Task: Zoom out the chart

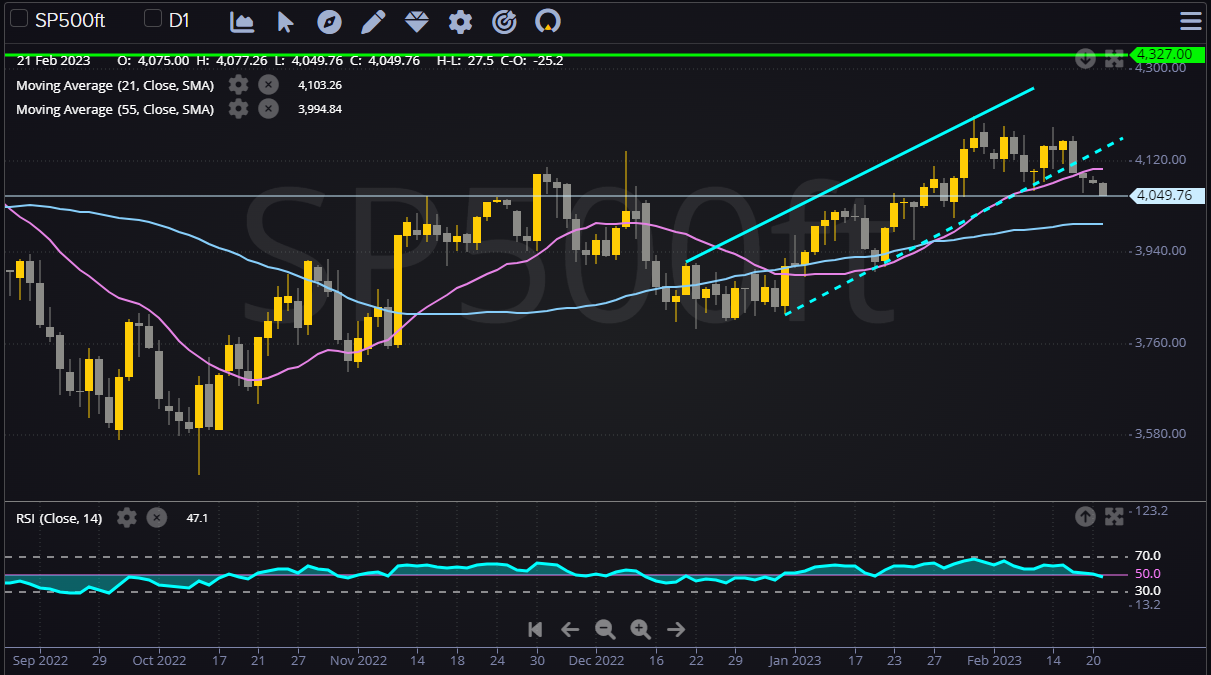Action: coord(605,629)
